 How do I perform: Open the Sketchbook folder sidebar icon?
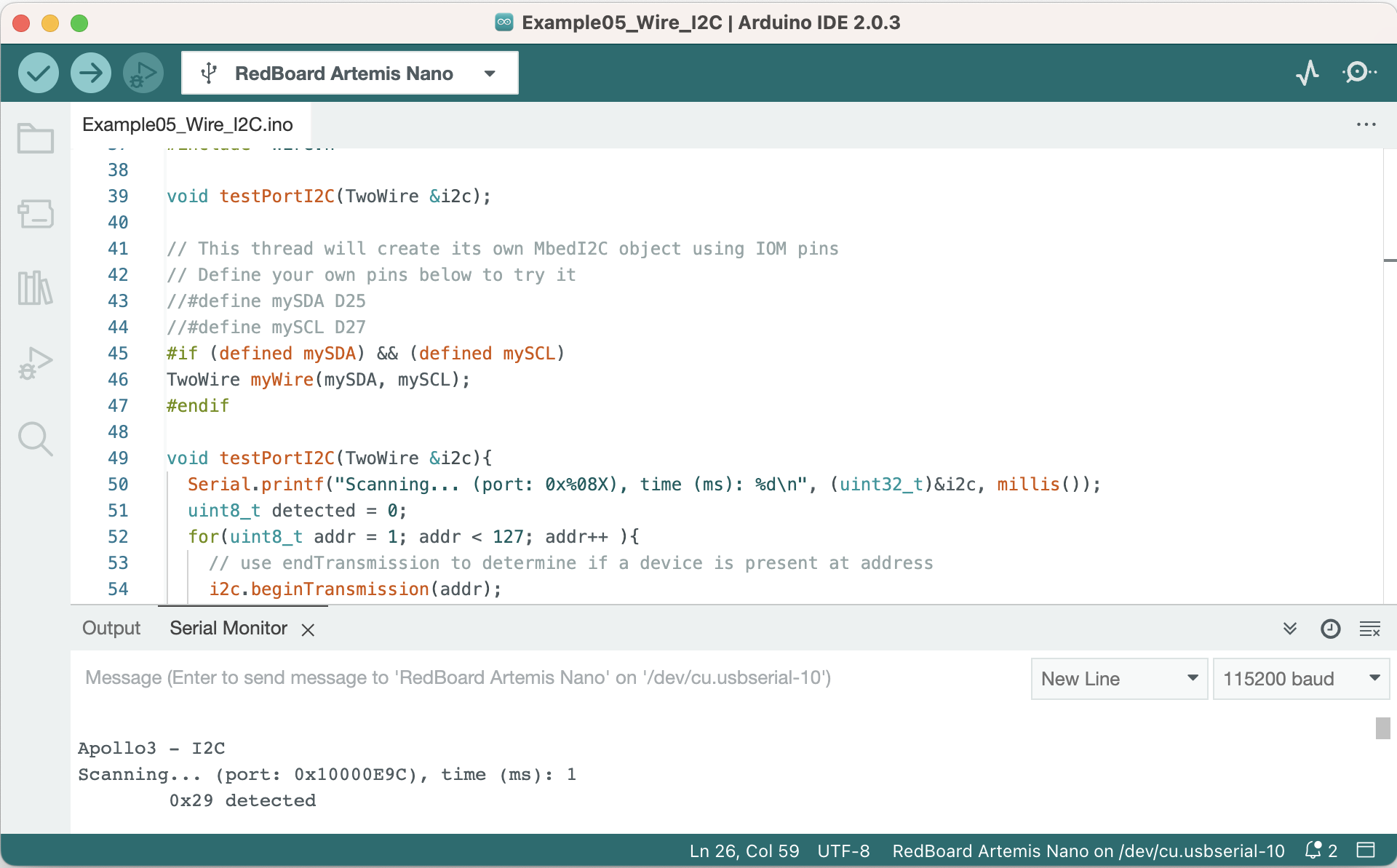click(x=35, y=138)
